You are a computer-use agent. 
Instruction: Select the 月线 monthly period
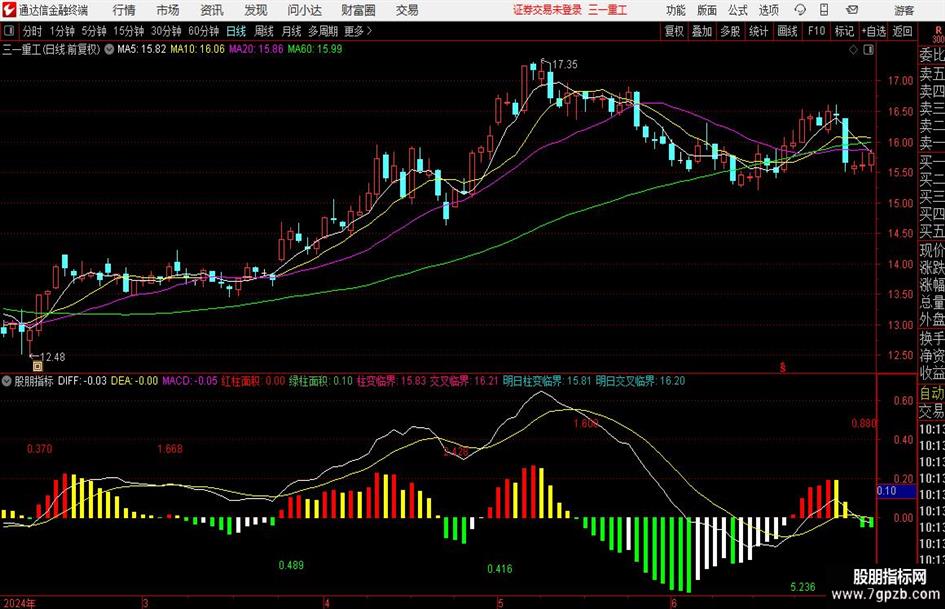pos(291,31)
